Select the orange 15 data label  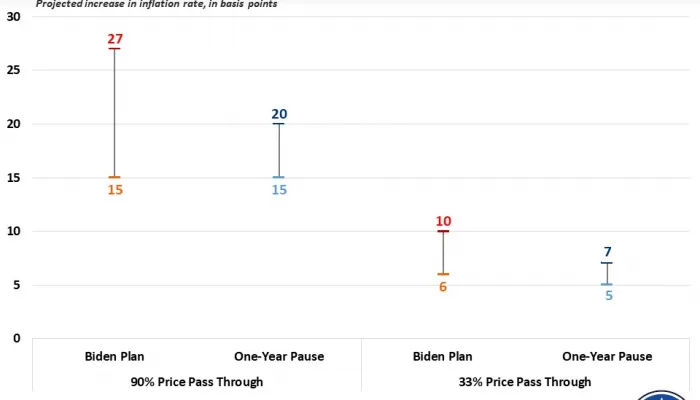tap(115, 189)
